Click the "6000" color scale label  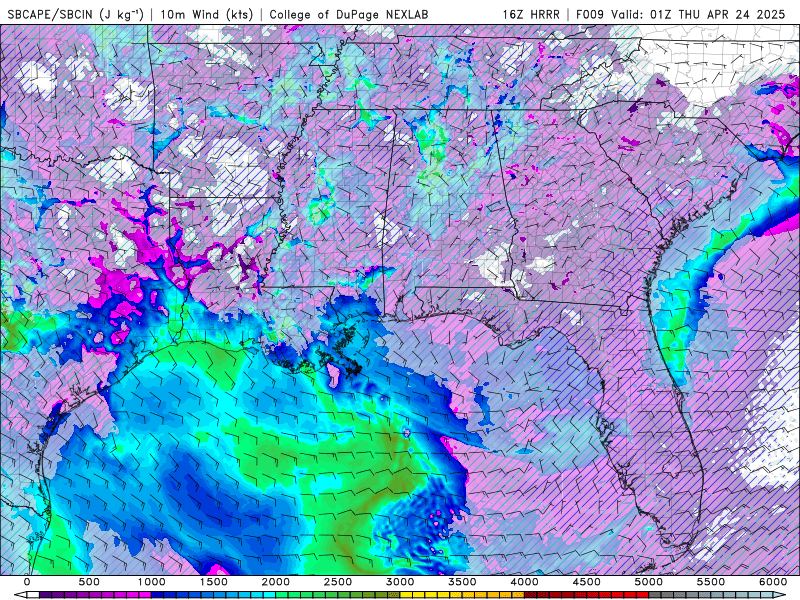(x=773, y=582)
